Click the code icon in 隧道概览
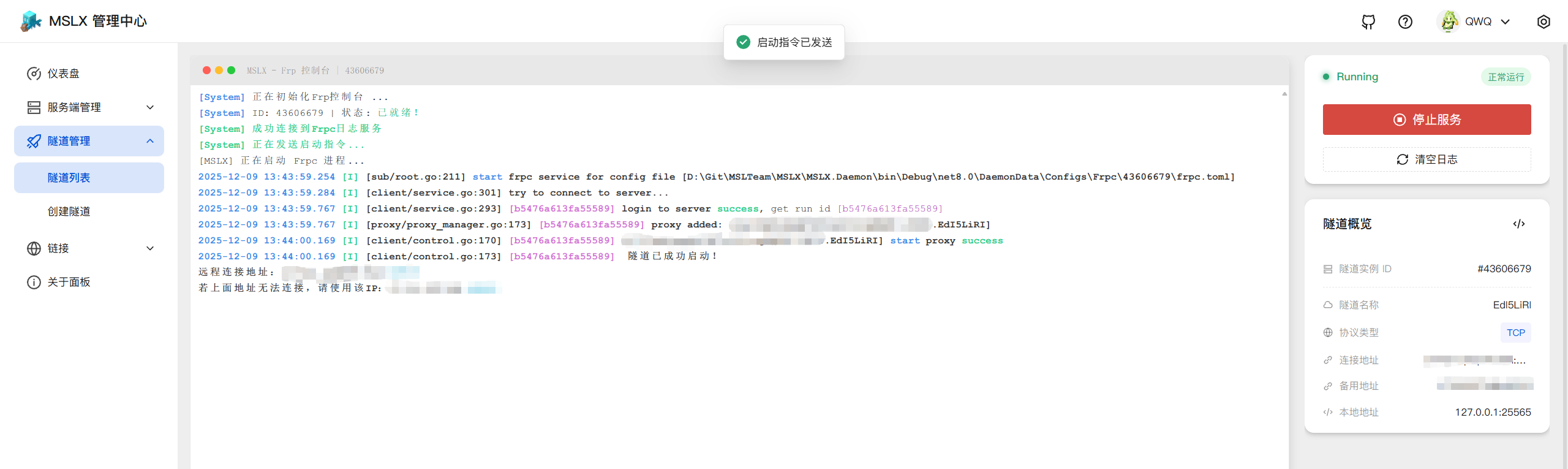1568x469 pixels. tap(1519, 224)
